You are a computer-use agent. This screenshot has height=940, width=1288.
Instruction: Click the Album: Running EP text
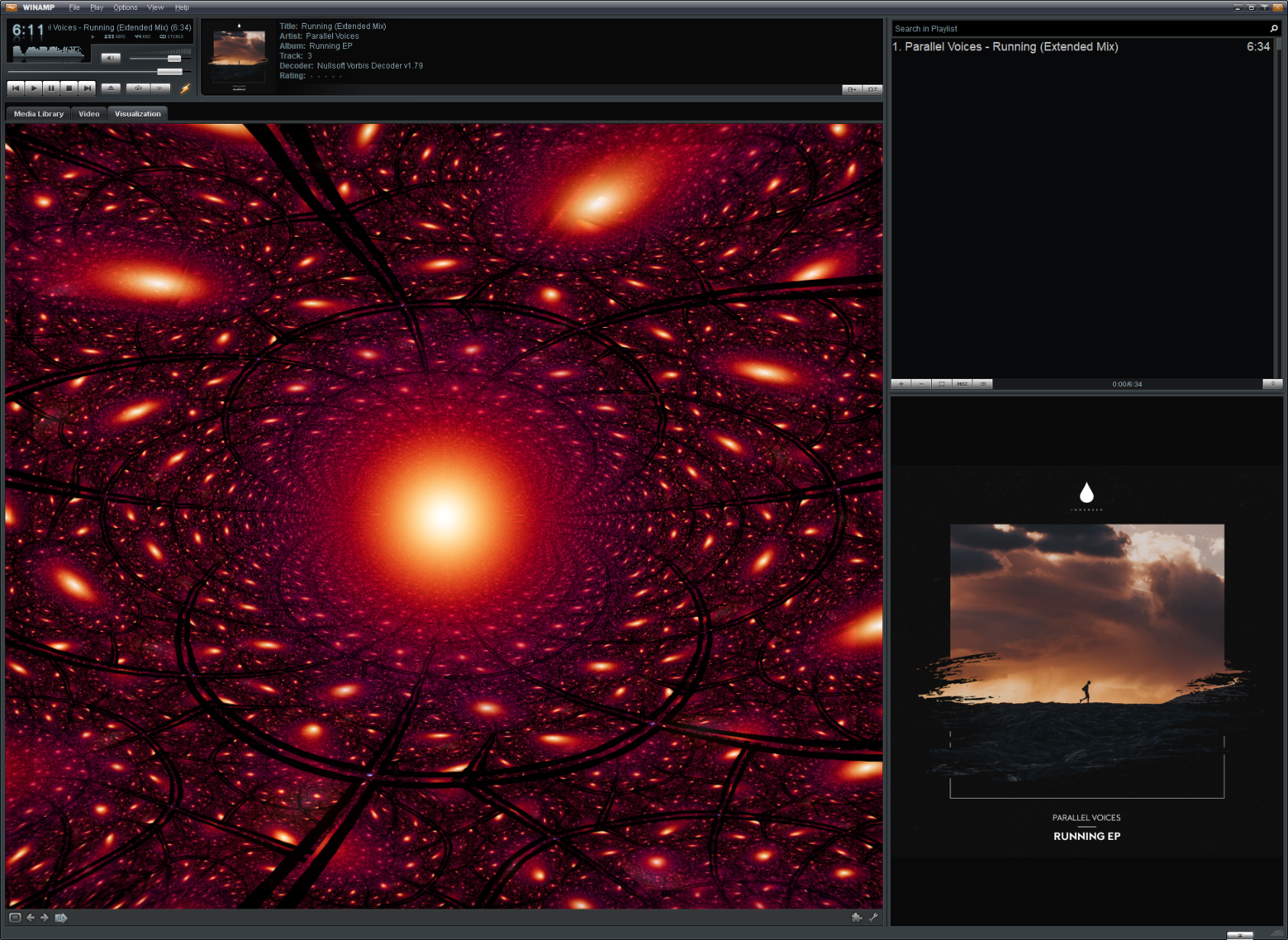pos(316,46)
